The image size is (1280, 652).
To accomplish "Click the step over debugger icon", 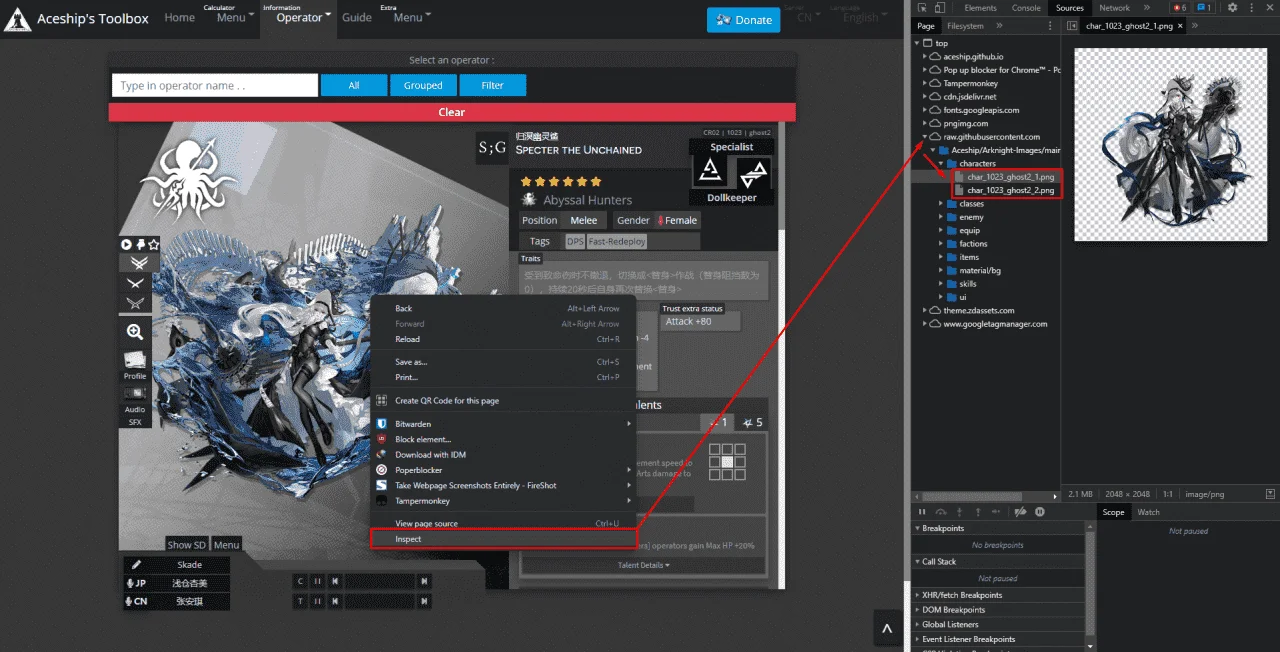I will pyautogui.click(x=941, y=512).
